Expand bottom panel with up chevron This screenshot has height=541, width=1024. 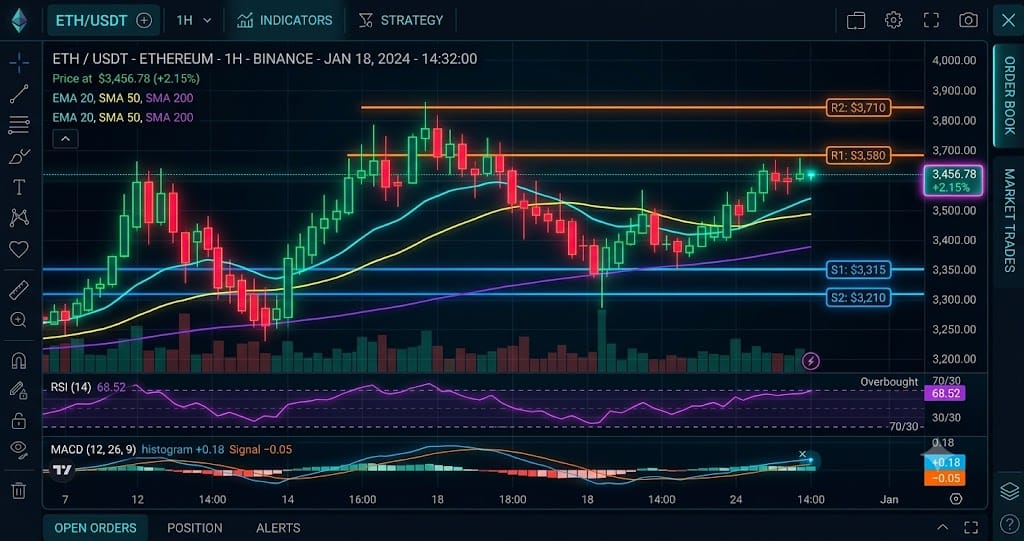pyautogui.click(x=942, y=527)
